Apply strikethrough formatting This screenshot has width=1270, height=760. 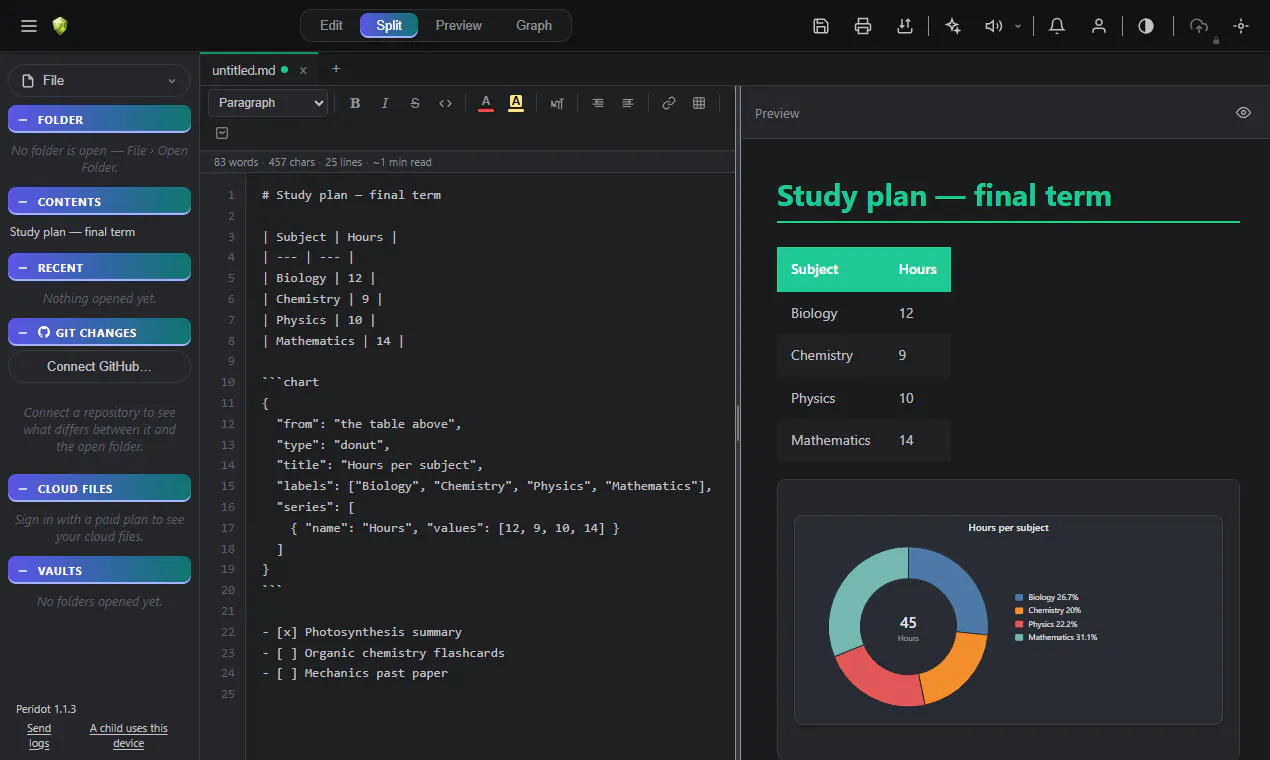click(x=415, y=103)
